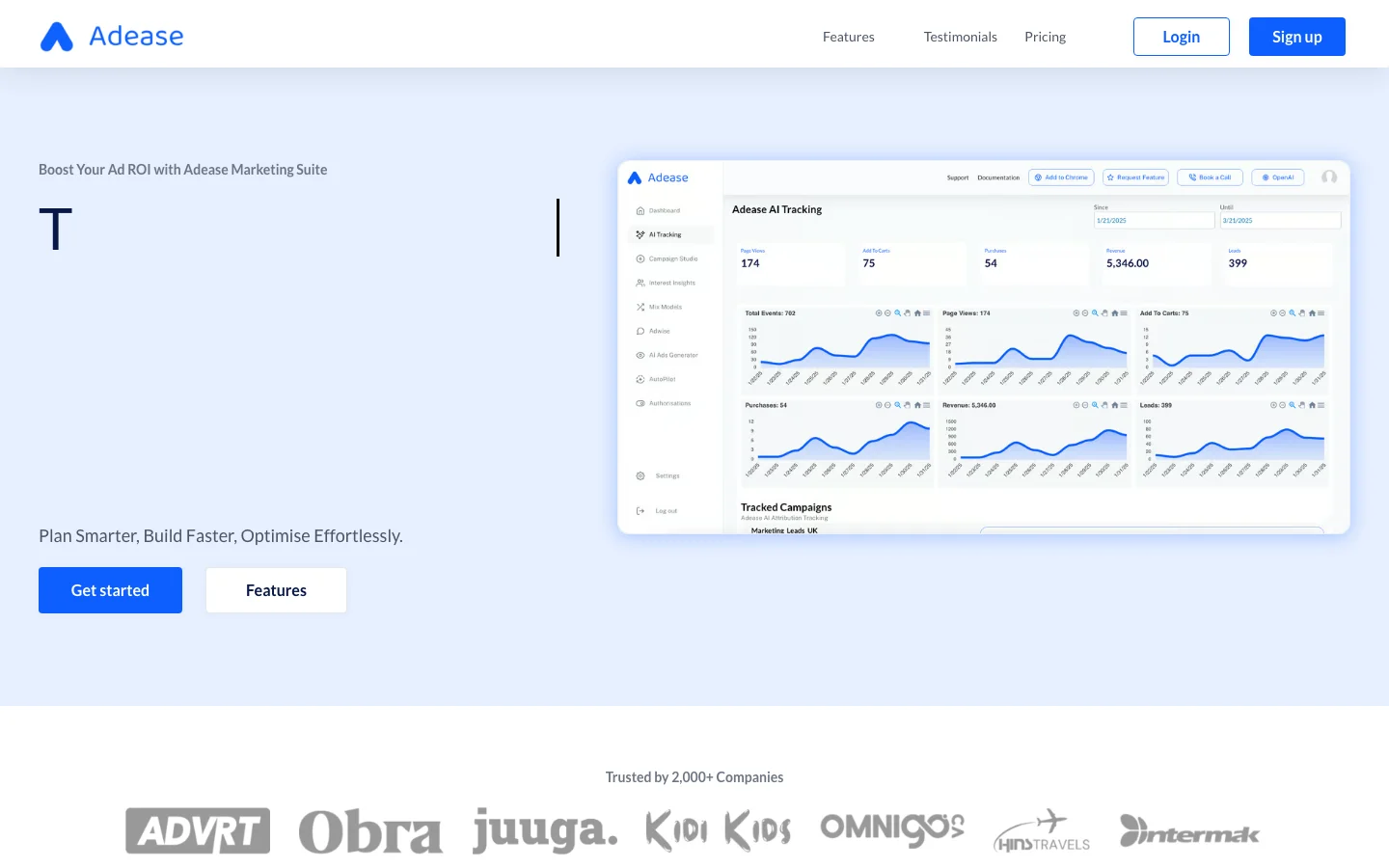Click the Request Feature button

tap(1135, 177)
